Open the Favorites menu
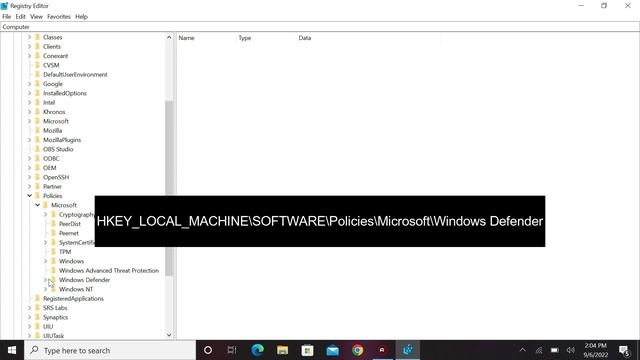The image size is (640, 360). [59, 17]
